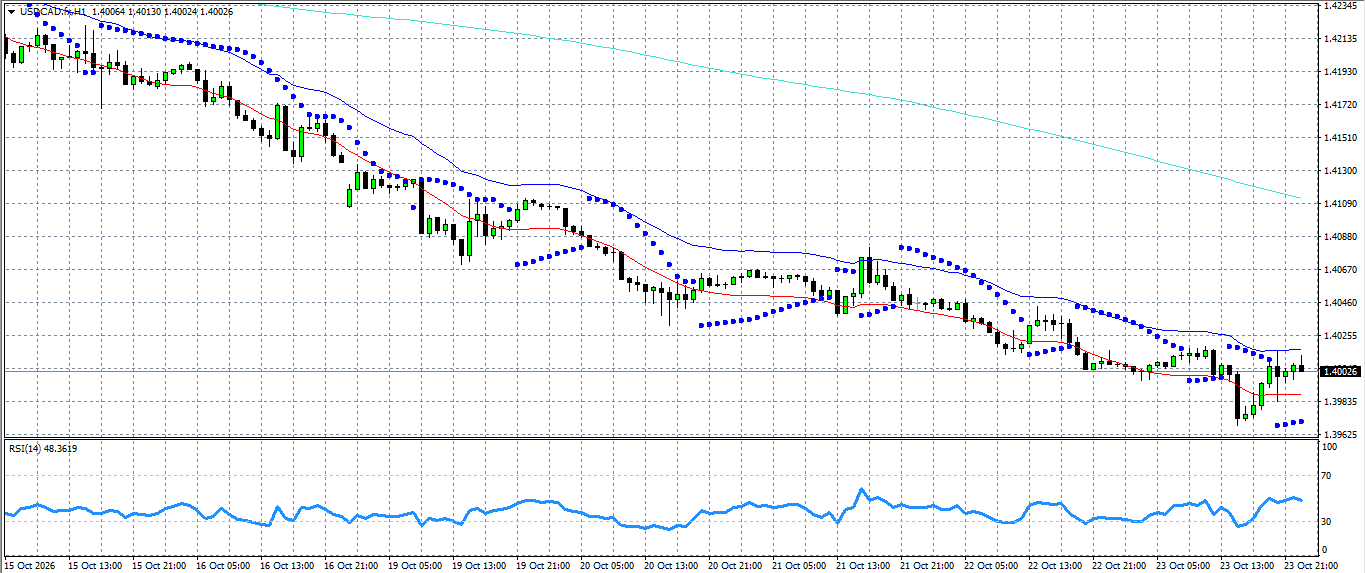
Task: Open the chart menu arrow beside USDCAD.f
Action: pyautogui.click(x=11, y=12)
